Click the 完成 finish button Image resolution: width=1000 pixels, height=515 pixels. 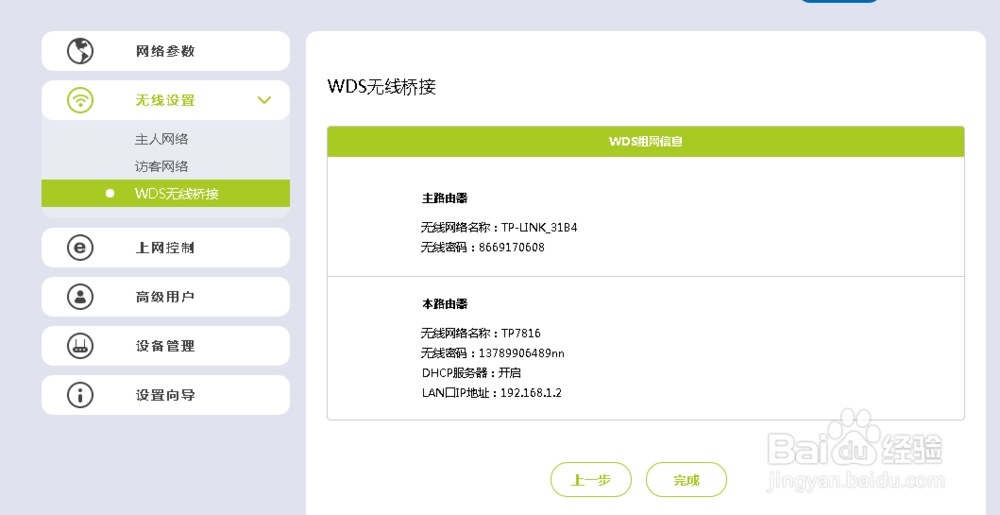tap(686, 479)
